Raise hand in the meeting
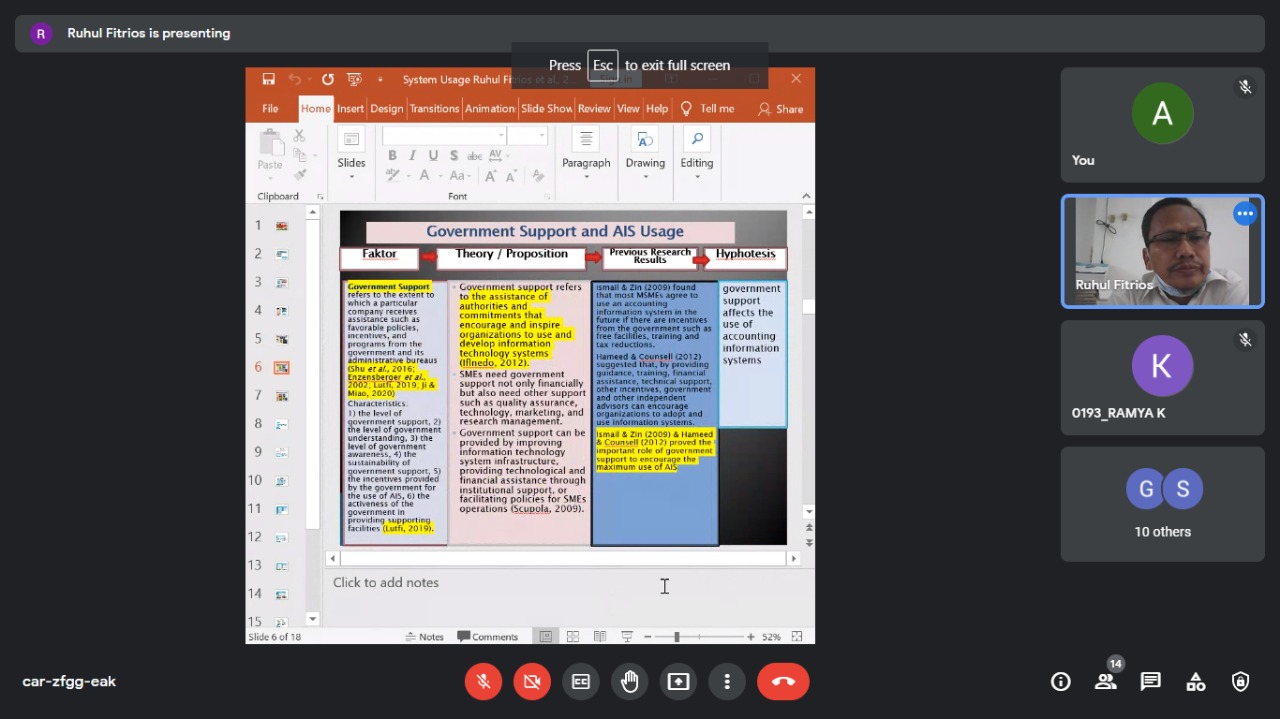The height and width of the screenshot is (719, 1280). coord(630,682)
